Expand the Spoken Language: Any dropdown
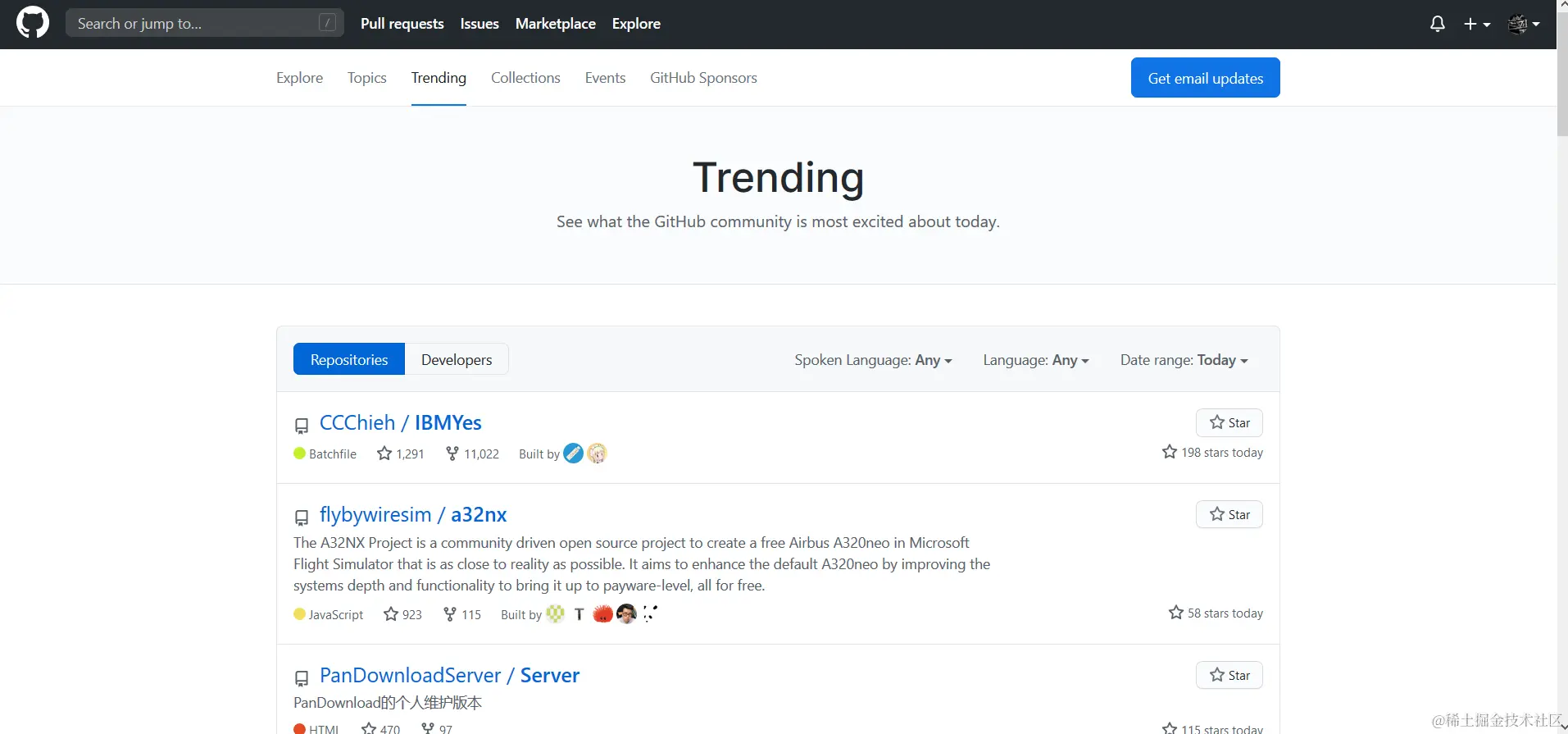This screenshot has width=1568, height=734. click(x=873, y=360)
